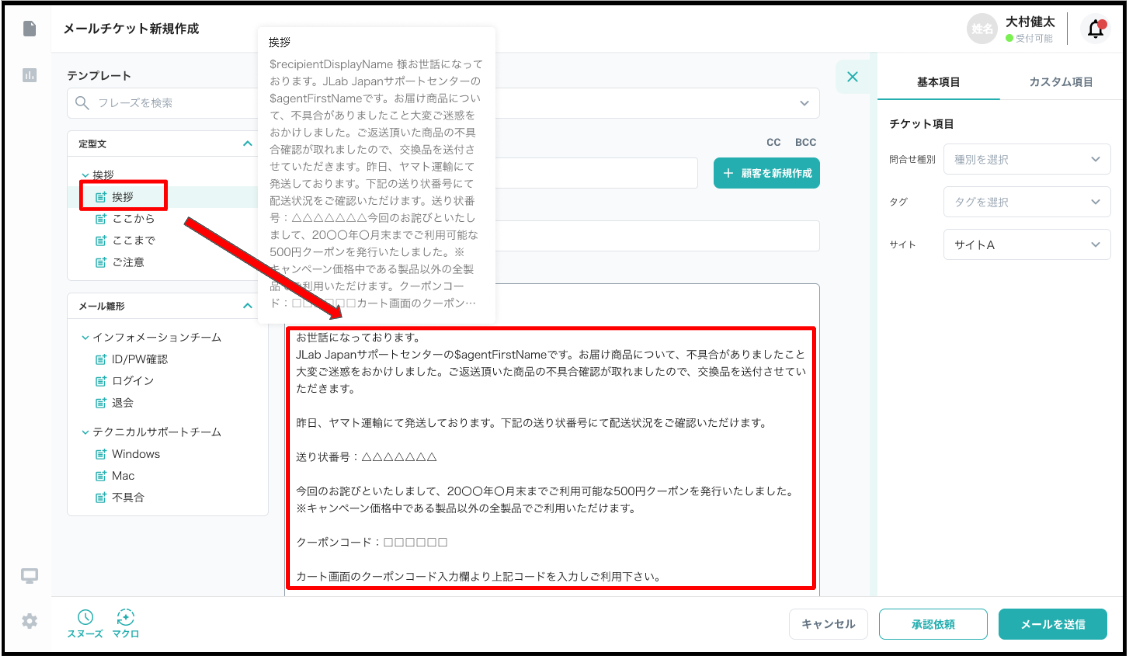The image size is (1129, 658).
Task: Select the 基本項目 tab
Action: 938,82
